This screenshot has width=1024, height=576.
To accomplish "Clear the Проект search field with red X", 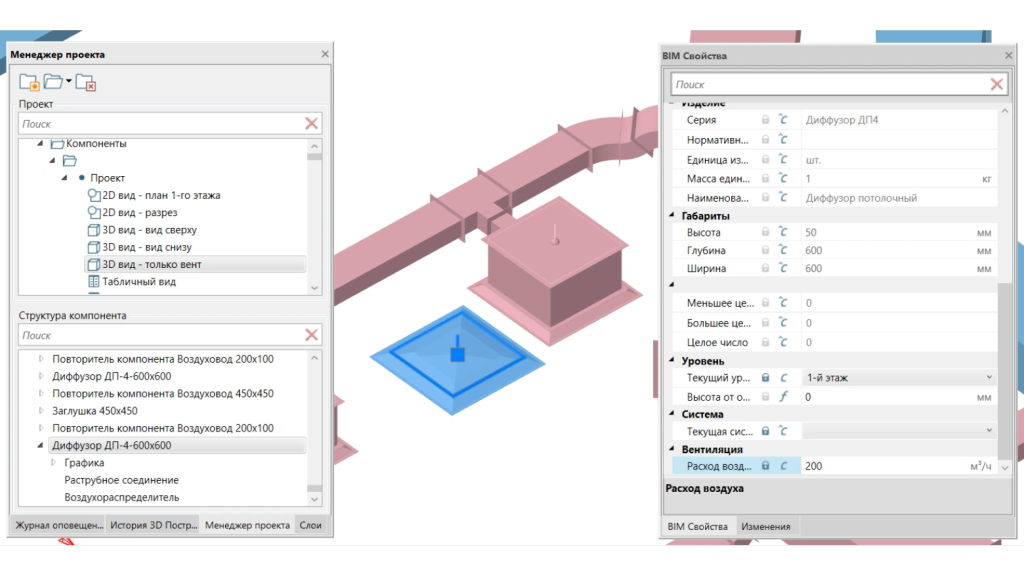I will tap(312, 124).
